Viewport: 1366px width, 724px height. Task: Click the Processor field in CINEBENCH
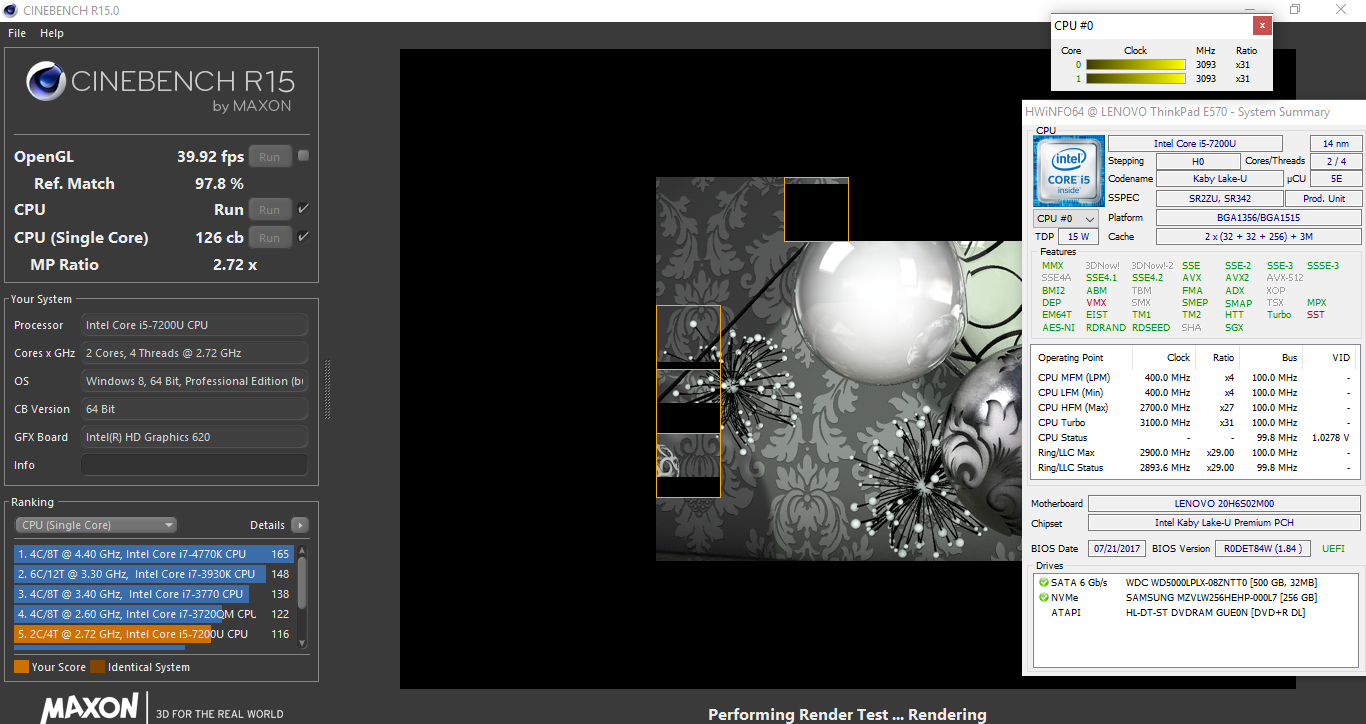click(194, 325)
